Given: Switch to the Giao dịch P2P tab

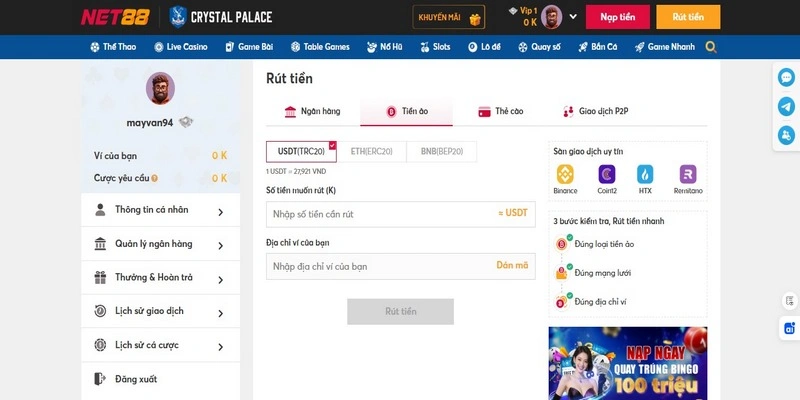Looking at the screenshot, I should point(595,111).
